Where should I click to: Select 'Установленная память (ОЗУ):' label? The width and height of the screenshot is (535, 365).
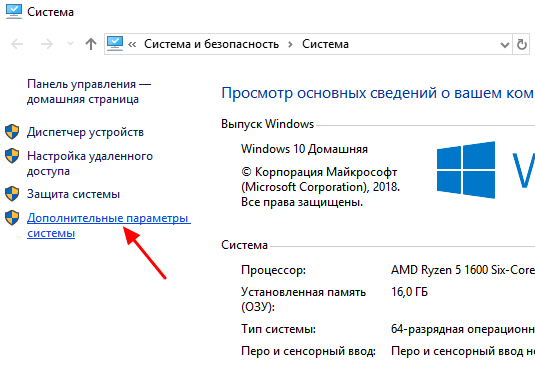303,299
